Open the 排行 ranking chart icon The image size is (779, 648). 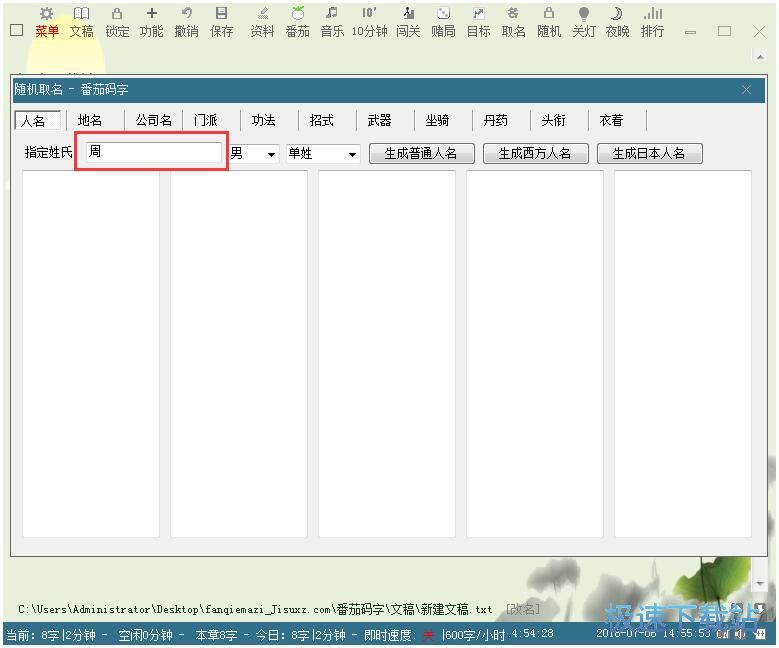pyautogui.click(x=652, y=22)
